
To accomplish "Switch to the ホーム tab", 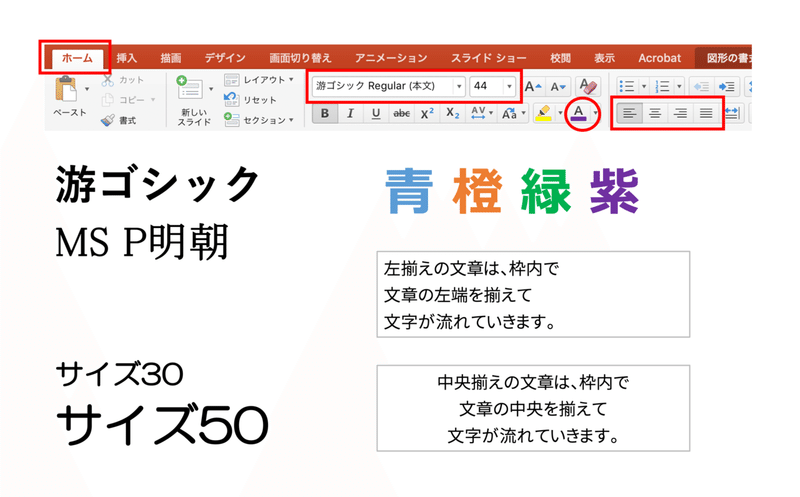I will (x=77, y=58).
